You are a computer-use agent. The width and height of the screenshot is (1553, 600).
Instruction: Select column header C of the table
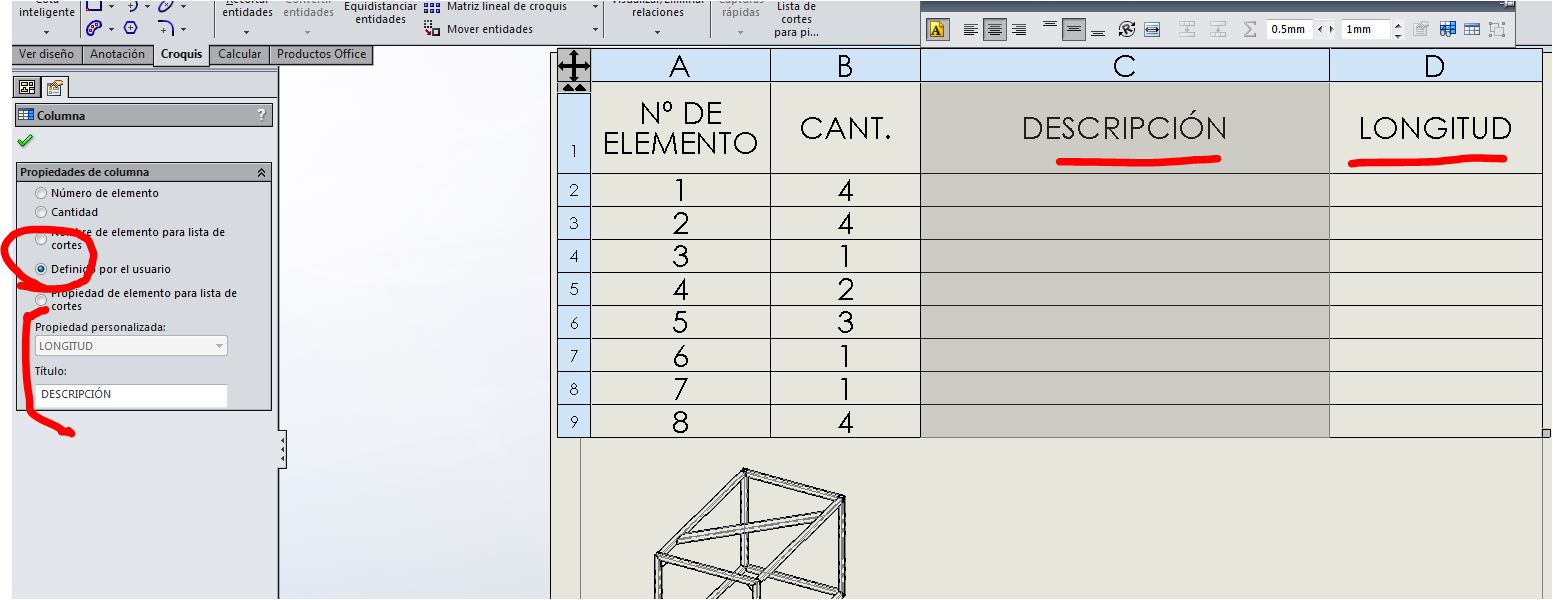1124,66
